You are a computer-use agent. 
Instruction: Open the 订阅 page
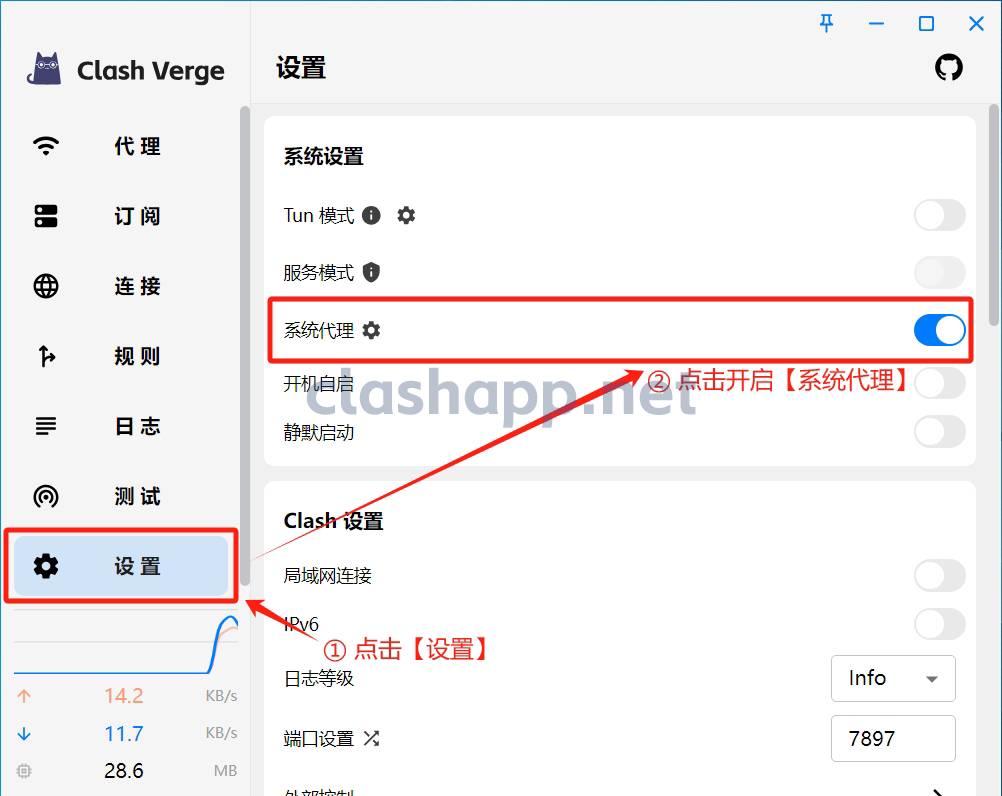[121, 216]
